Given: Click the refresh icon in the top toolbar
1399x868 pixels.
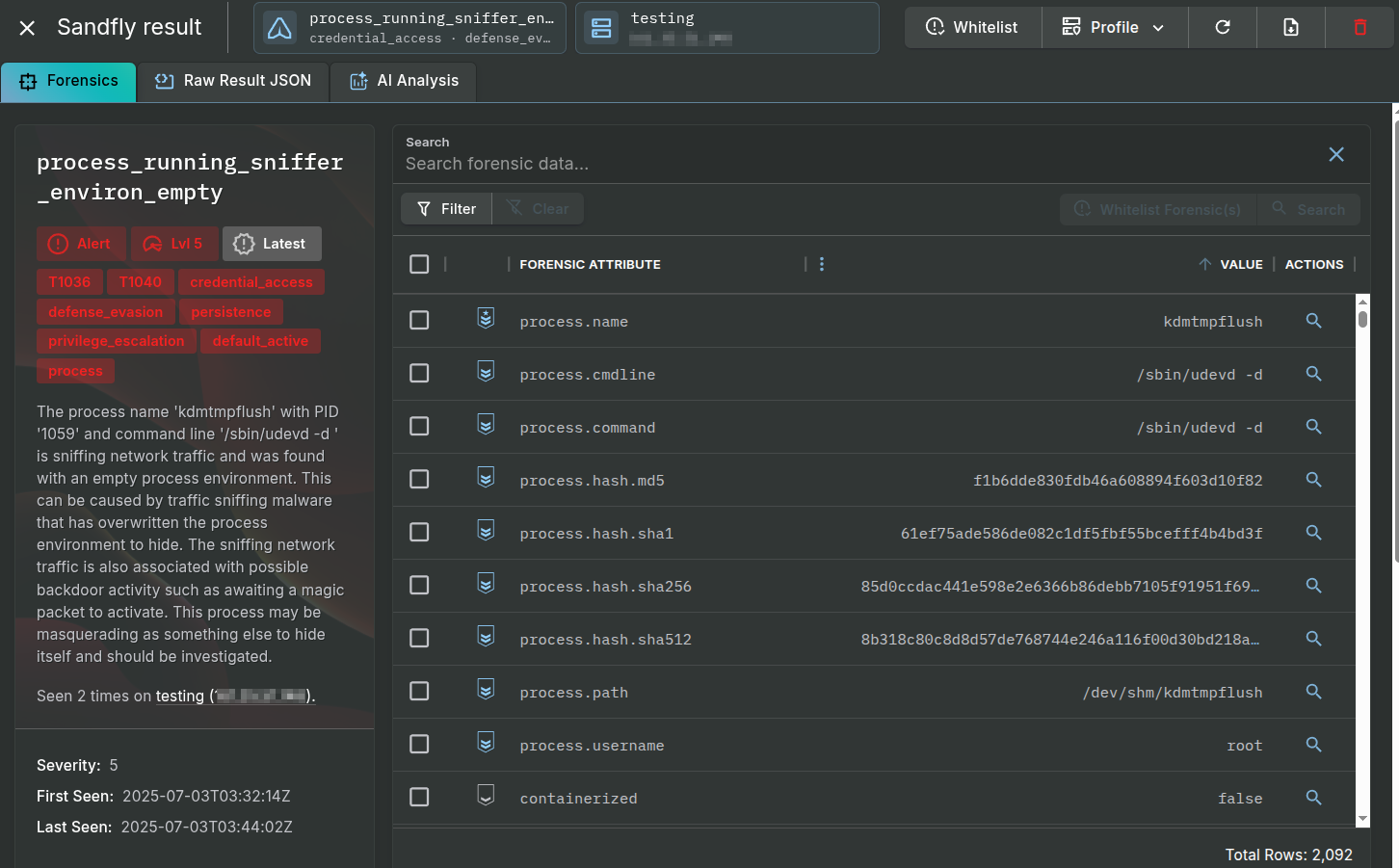Looking at the screenshot, I should pyautogui.click(x=1223, y=27).
